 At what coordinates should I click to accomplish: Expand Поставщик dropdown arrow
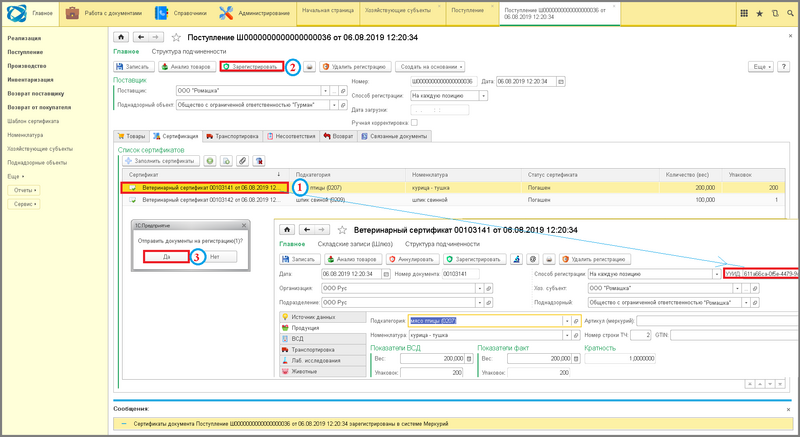325,91
